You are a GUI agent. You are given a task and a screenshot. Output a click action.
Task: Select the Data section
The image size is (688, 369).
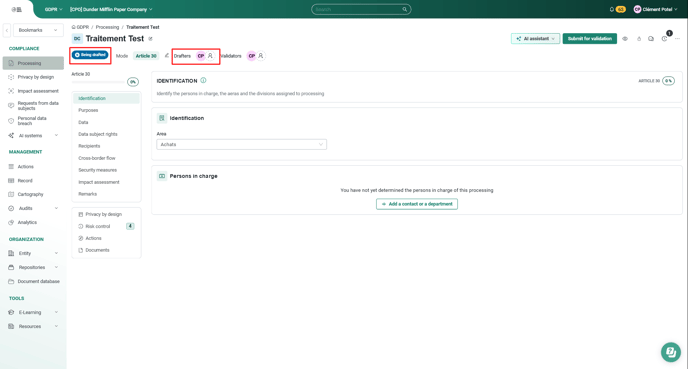[x=83, y=122]
